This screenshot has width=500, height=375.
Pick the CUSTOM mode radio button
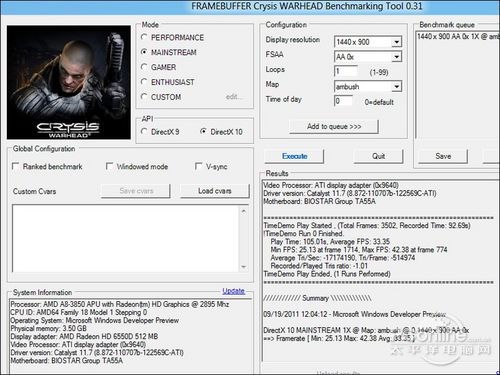[144, 97]
